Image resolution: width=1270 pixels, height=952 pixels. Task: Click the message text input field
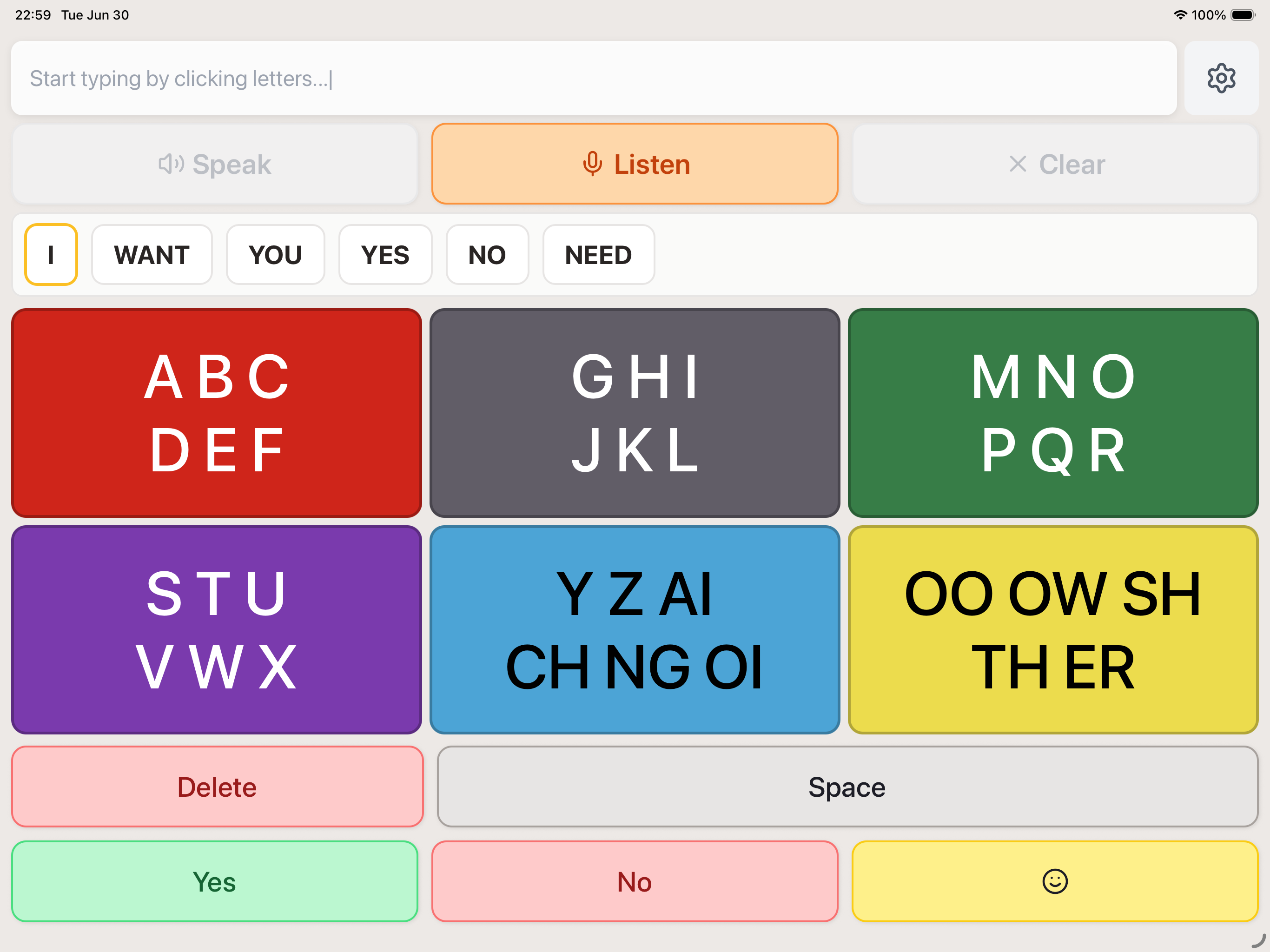pos(594,78)
